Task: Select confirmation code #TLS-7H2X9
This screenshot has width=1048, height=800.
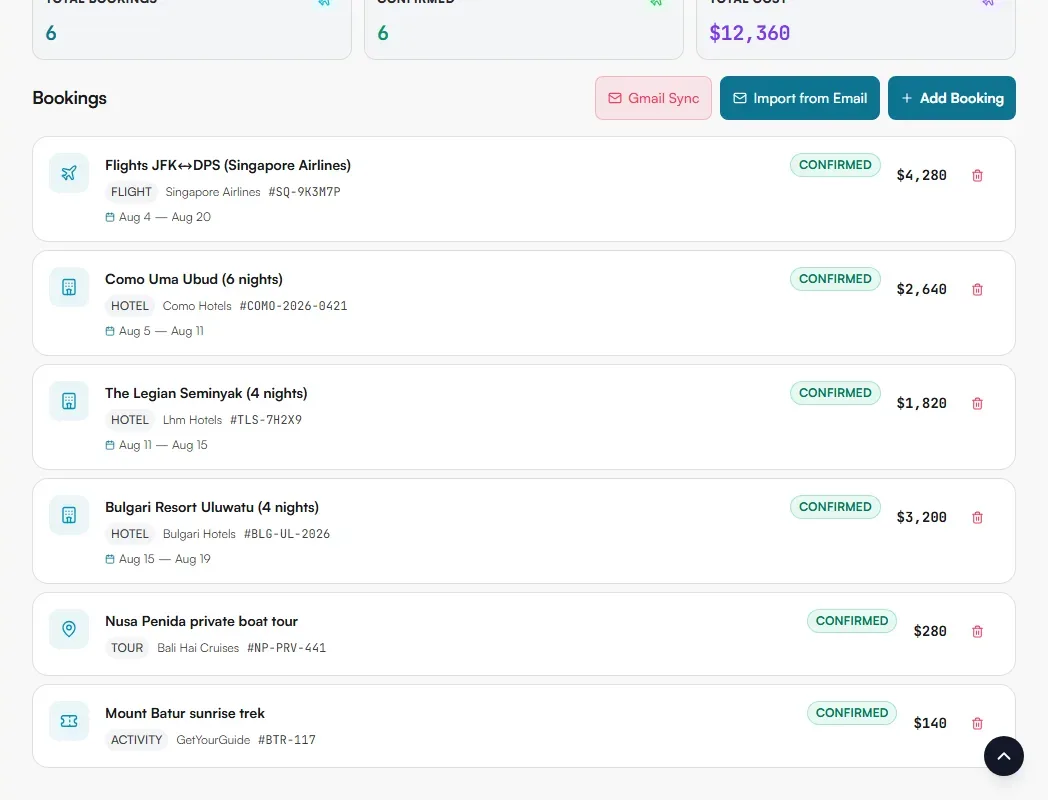Action: pos(266,420)
